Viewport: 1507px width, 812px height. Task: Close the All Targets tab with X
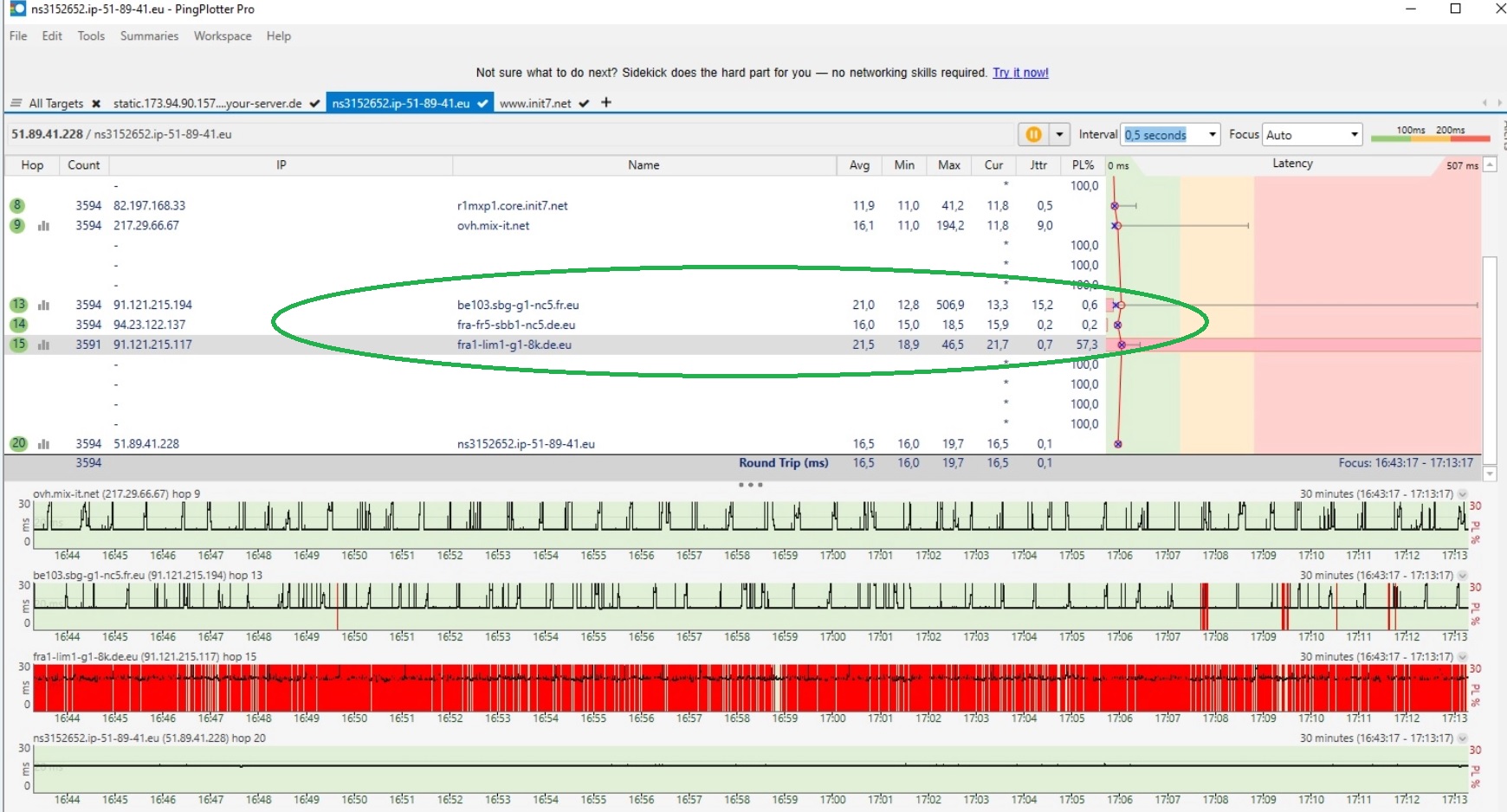click(x=96, y=104)
